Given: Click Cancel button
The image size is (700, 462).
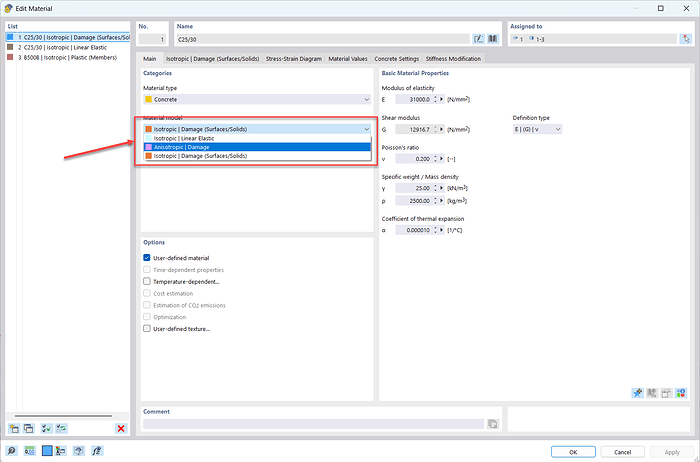Looking at the screenshot, I should 622,452.
